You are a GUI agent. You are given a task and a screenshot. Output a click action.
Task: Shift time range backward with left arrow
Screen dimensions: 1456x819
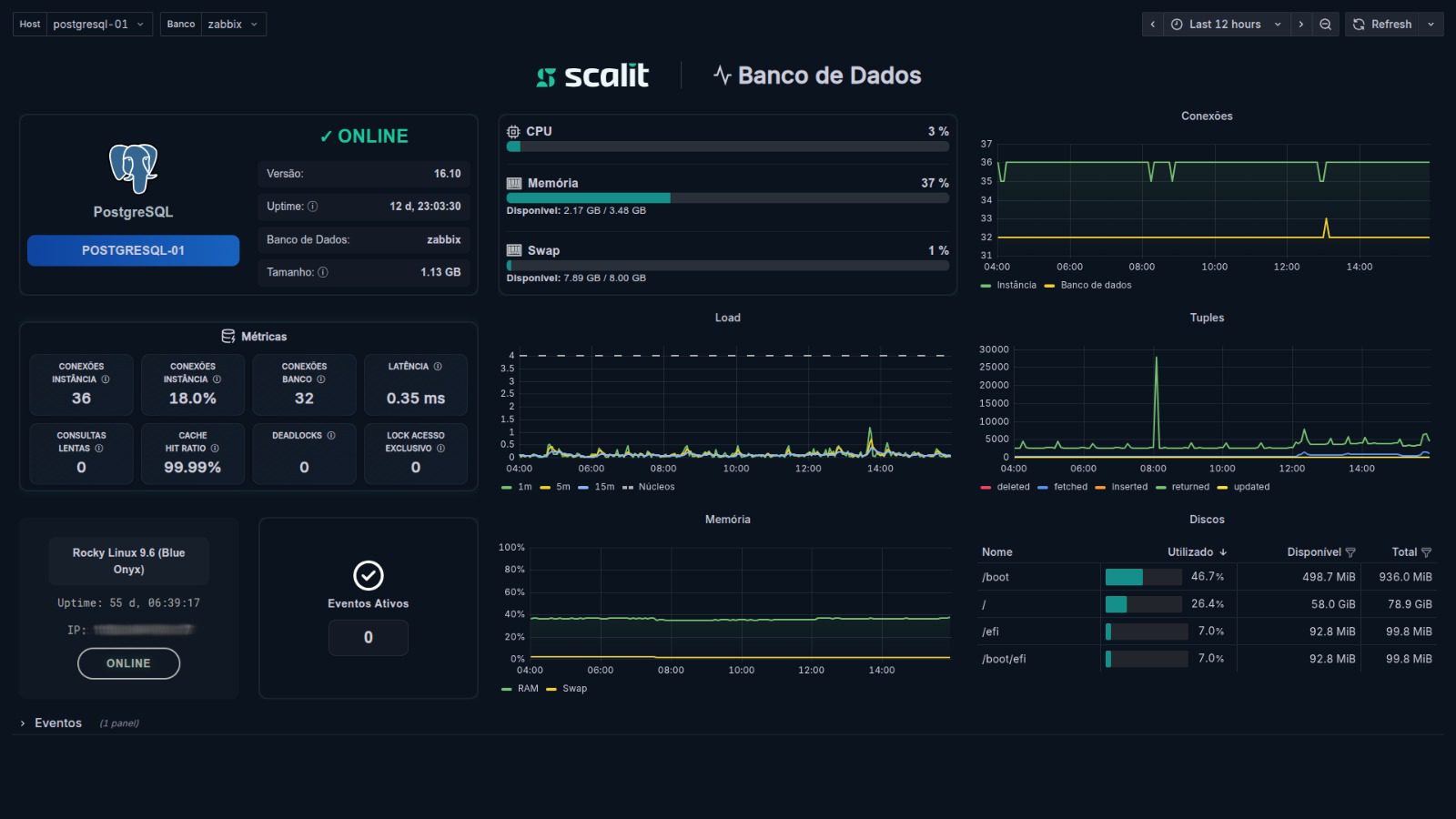coord(1153,25)
